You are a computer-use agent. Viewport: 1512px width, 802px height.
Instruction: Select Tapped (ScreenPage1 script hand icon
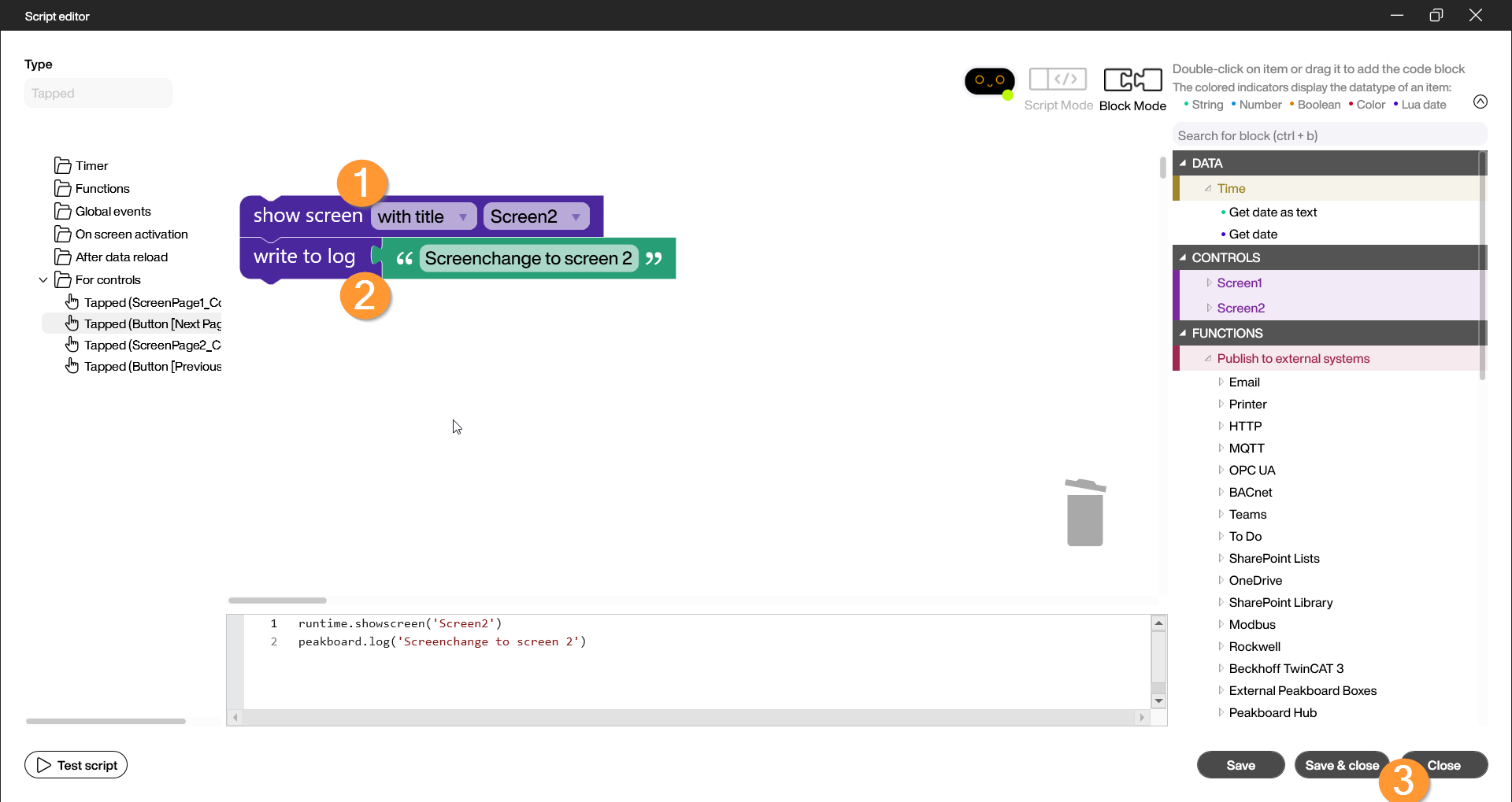(x=72, y=302)
